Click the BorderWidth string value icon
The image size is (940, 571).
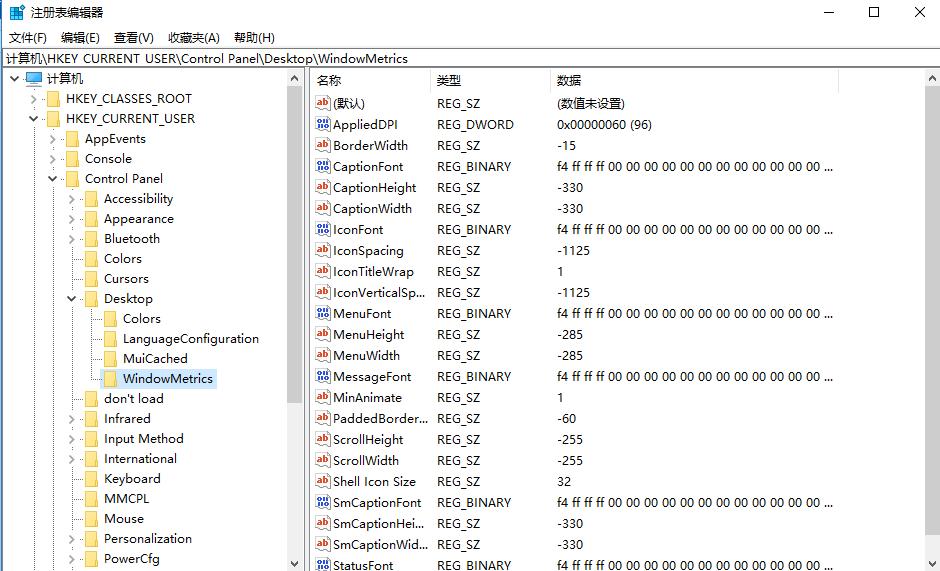click(323, 145)
